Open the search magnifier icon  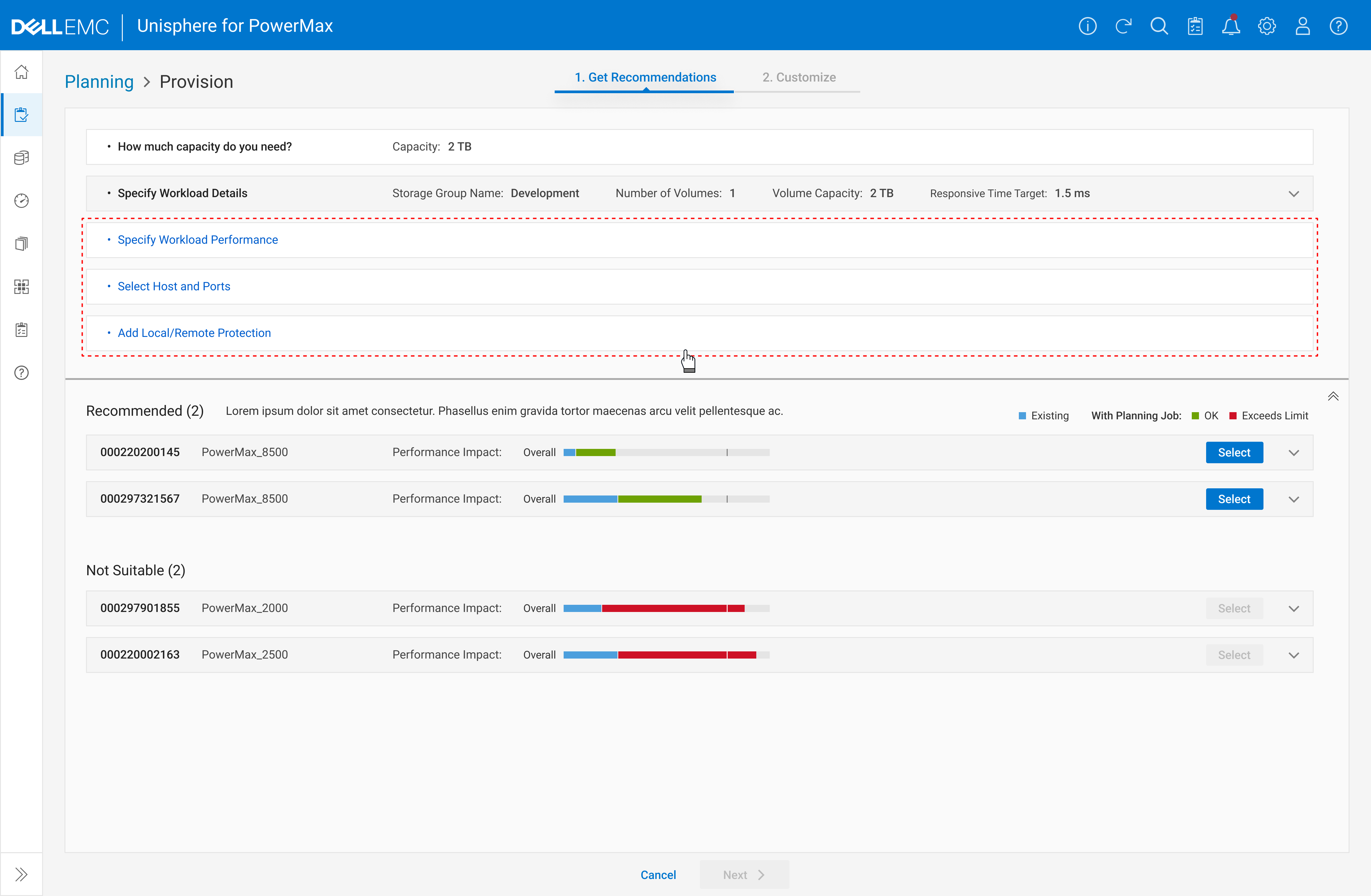pyautogui.click(x=1159, y=26)
